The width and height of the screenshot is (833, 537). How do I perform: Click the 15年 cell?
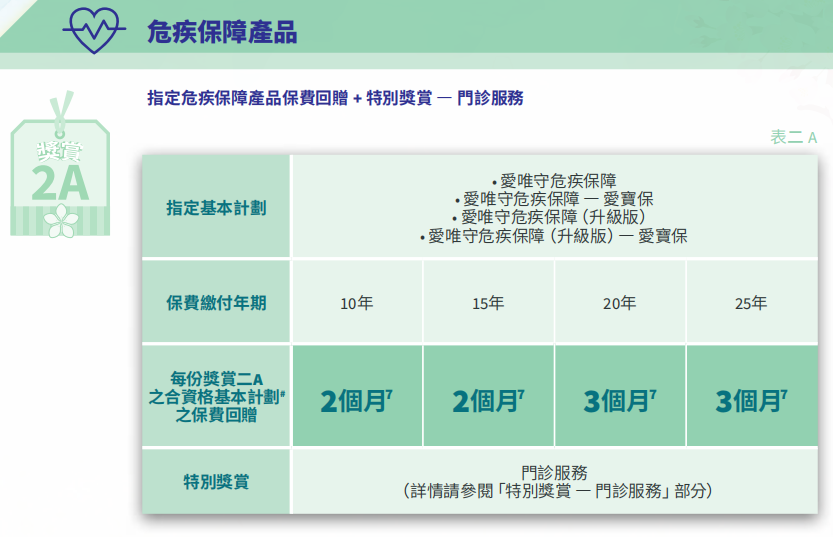tap(488, 303)
